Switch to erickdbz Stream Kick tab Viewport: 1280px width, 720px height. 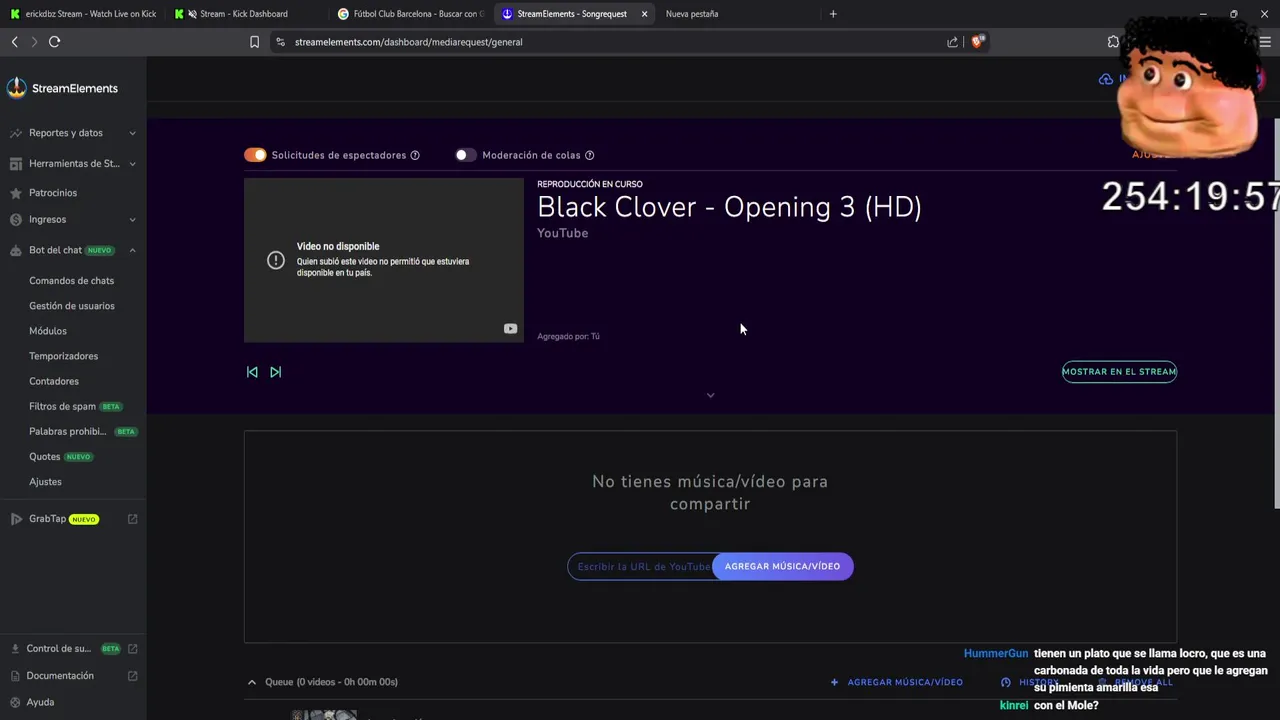click(x=82, y=14)
